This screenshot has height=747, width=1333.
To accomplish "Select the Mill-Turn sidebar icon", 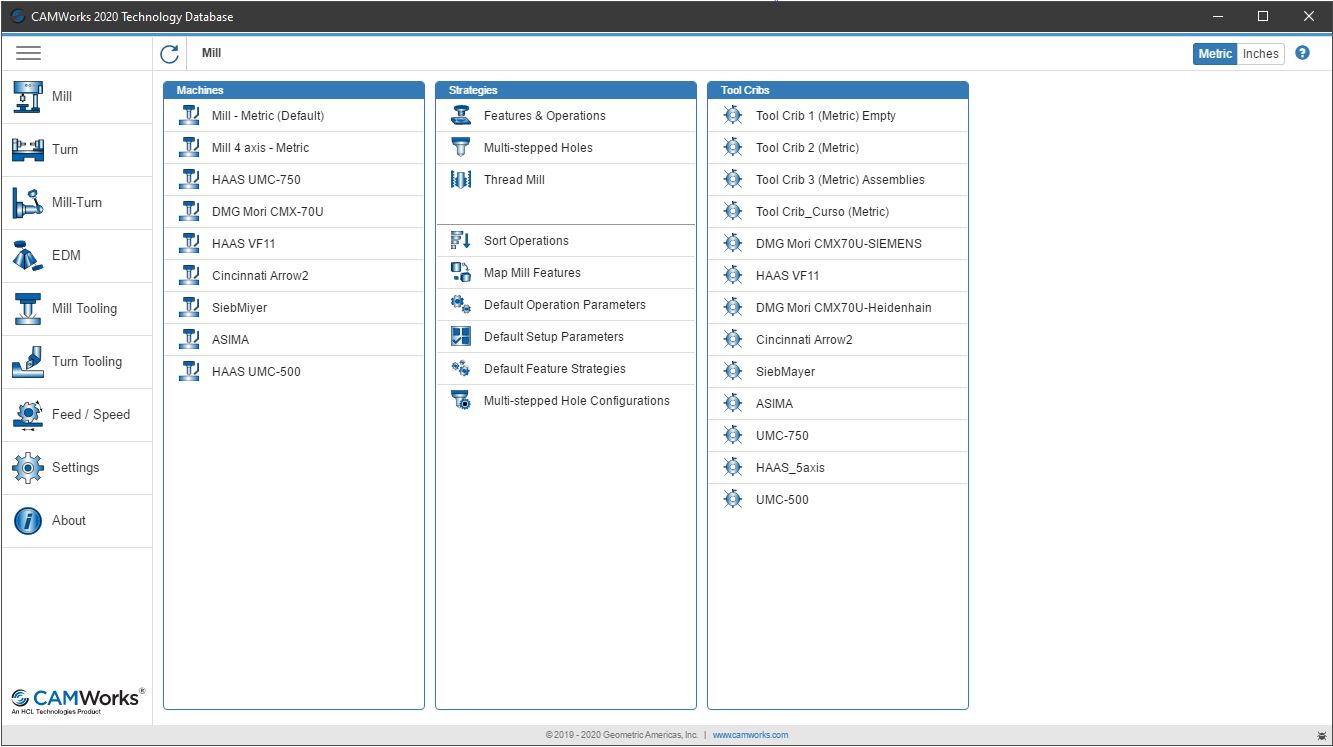I will click(28, 203).
